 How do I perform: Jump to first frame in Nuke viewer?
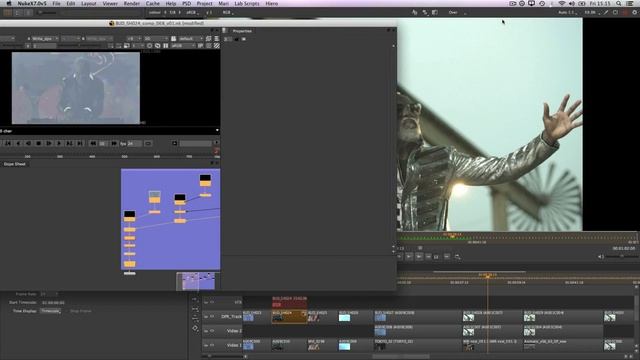(x=8, y=143)
